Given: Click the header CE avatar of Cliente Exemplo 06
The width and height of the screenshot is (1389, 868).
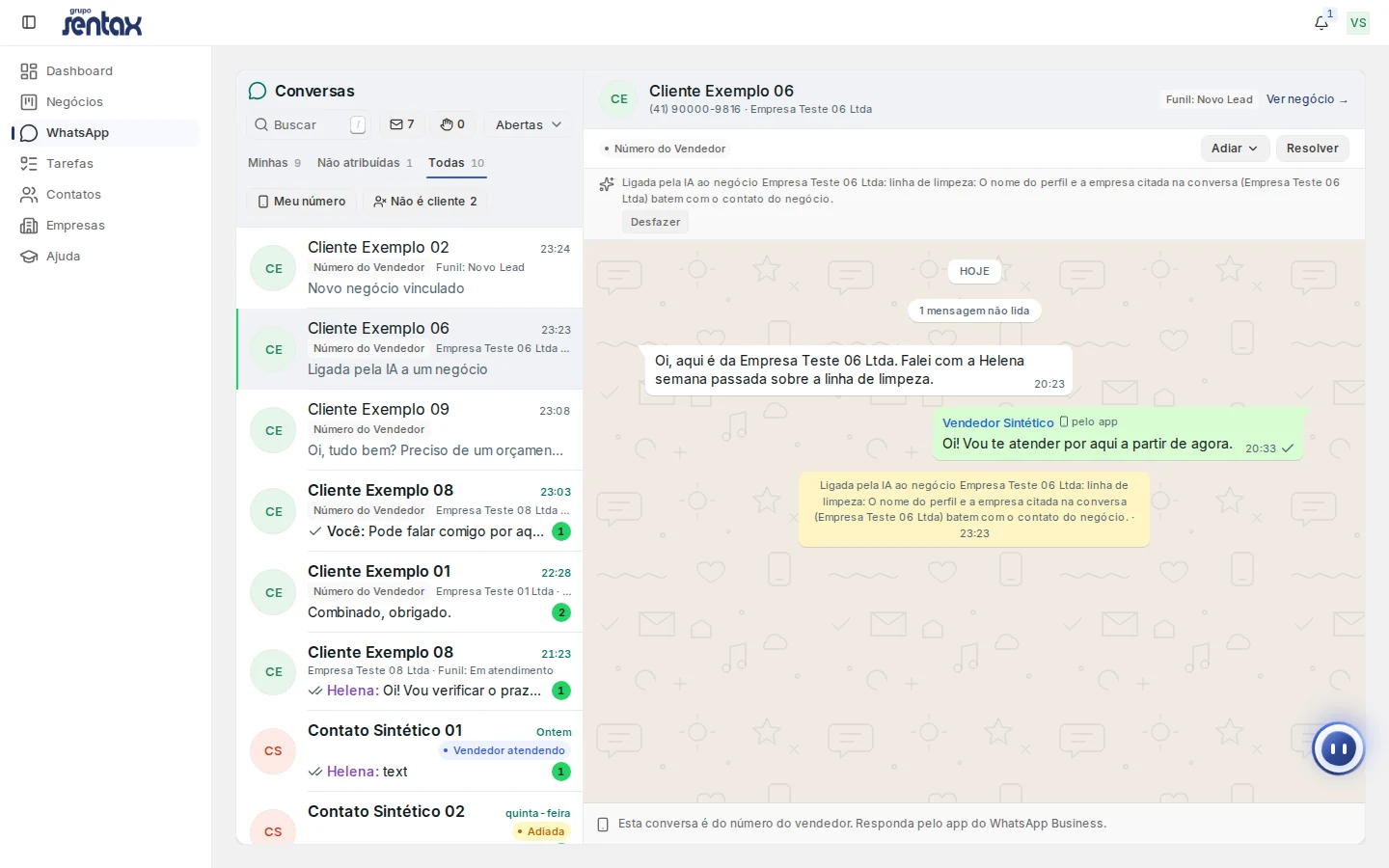Looking at the screenshot, I should [x=619, y=99].
